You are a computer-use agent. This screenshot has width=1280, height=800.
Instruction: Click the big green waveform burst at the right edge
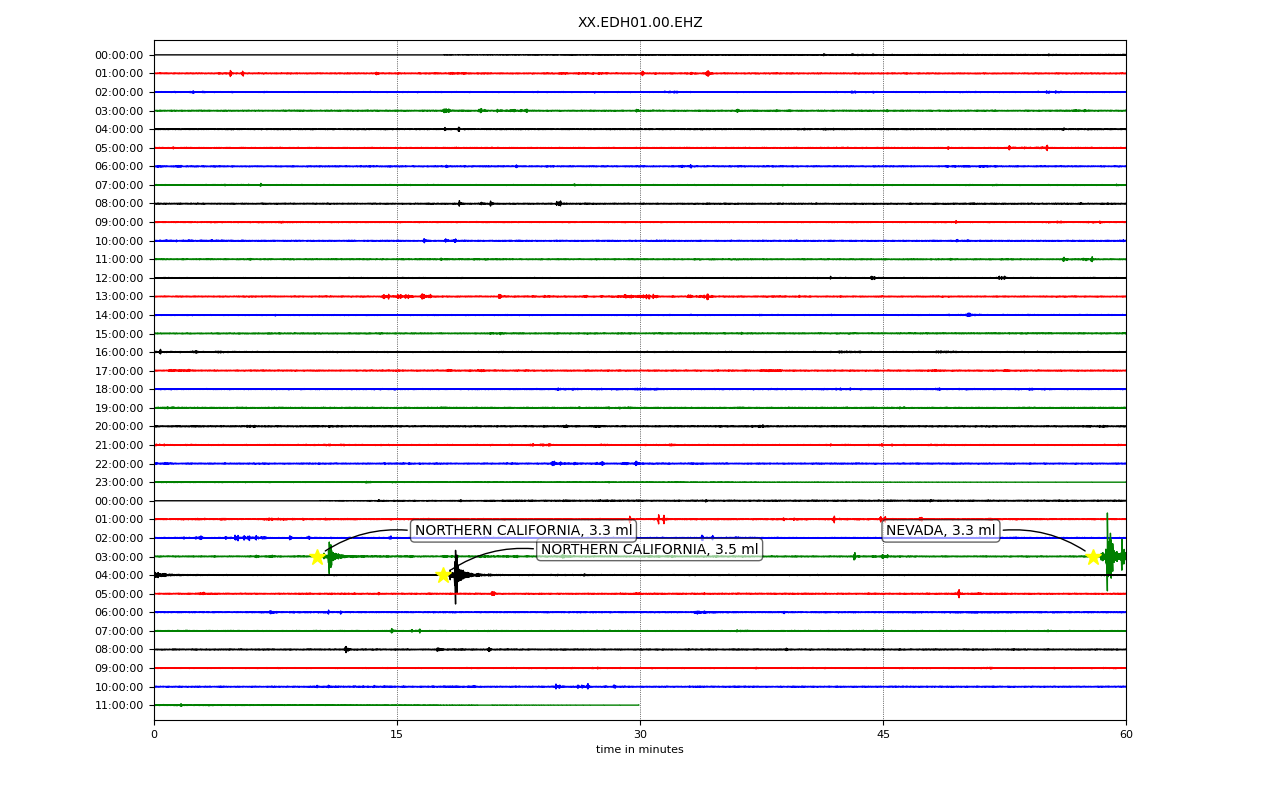coord(1110,554)
